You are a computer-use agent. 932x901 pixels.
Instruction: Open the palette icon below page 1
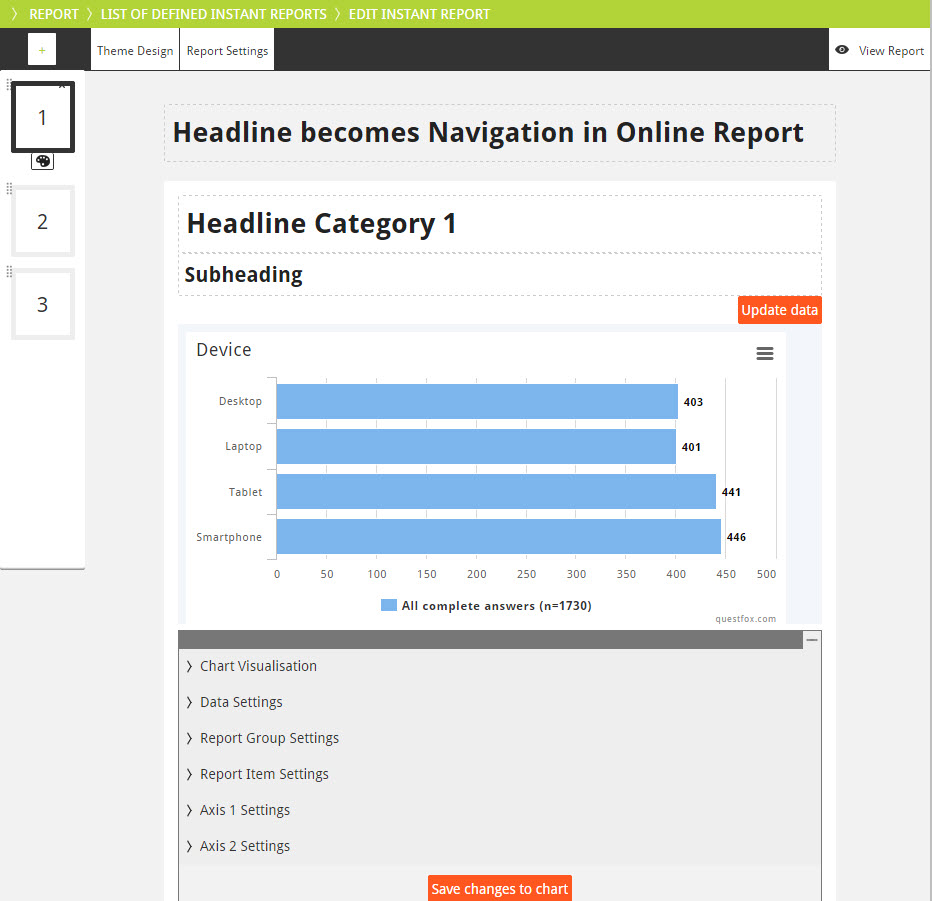(x=43, y=161)
